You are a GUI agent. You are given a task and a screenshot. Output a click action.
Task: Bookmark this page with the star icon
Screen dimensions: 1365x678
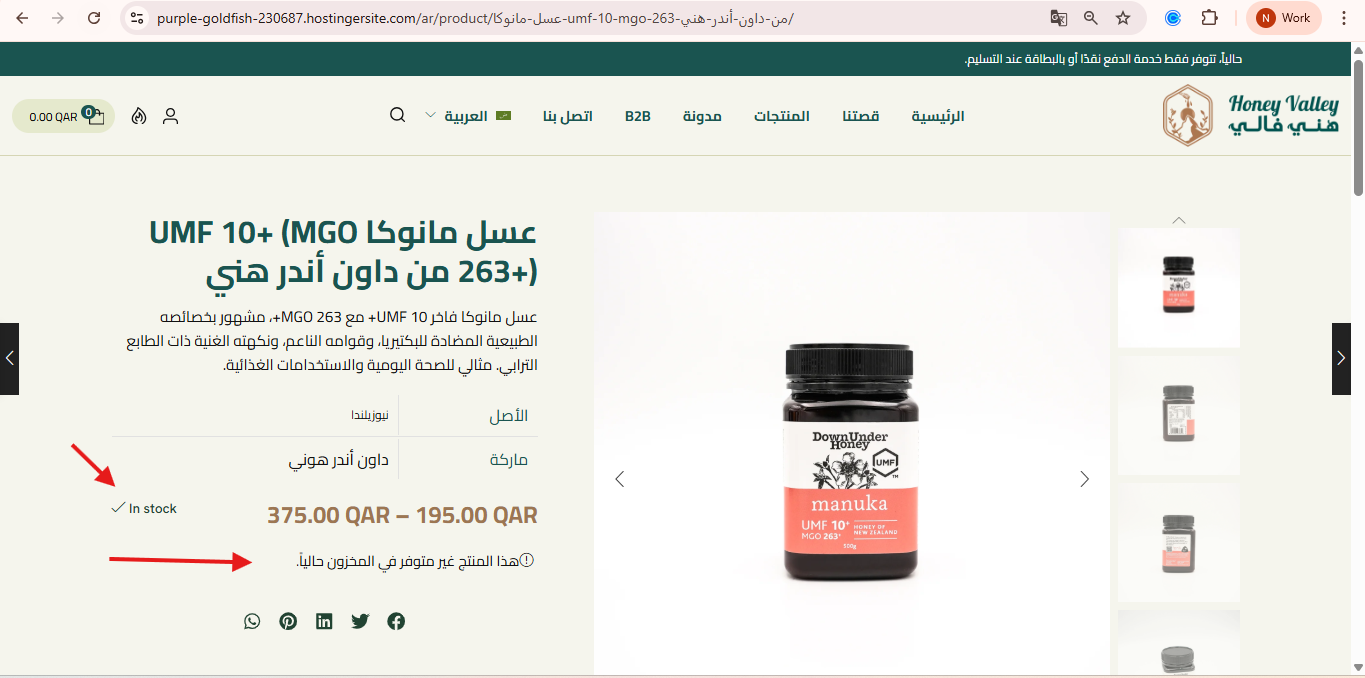(1123, 18)
